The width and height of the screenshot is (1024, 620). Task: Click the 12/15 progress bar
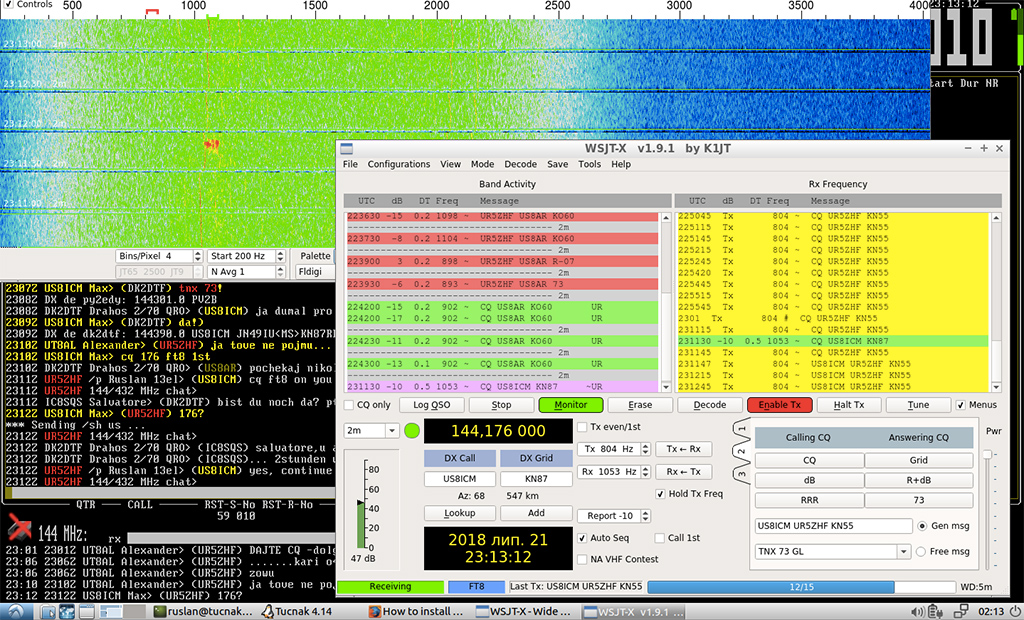801,587
